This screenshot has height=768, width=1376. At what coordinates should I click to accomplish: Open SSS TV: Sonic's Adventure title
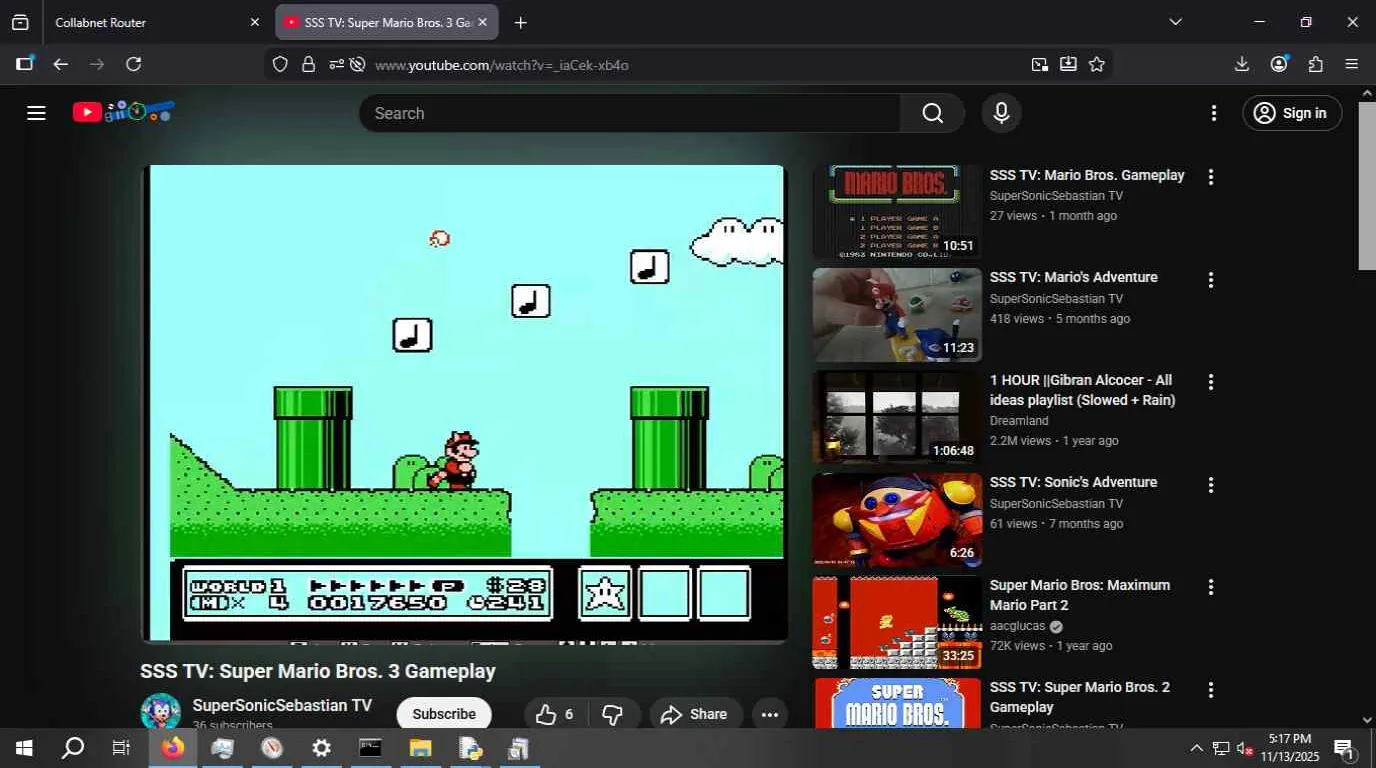coord(1073,482)
